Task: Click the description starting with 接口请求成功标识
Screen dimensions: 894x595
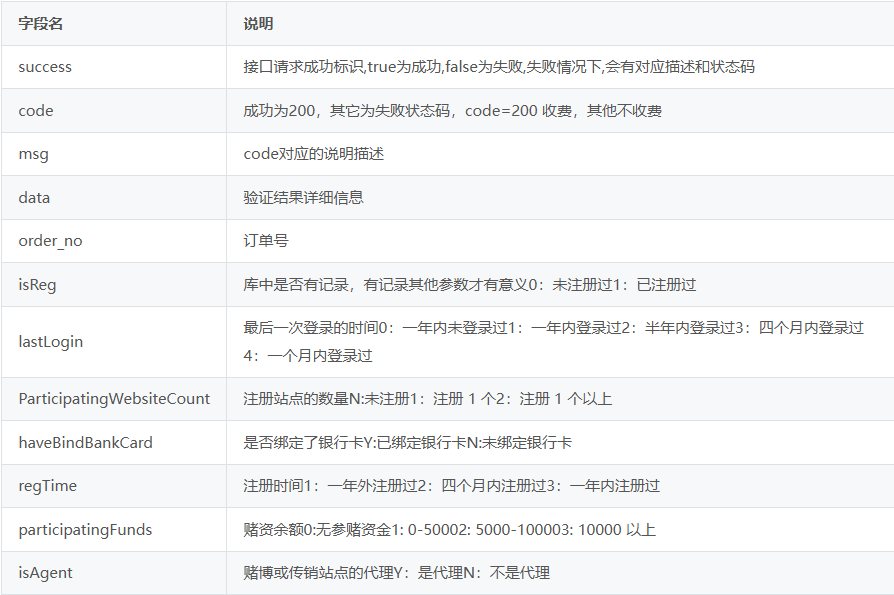Action: click(x=498, y=67)
